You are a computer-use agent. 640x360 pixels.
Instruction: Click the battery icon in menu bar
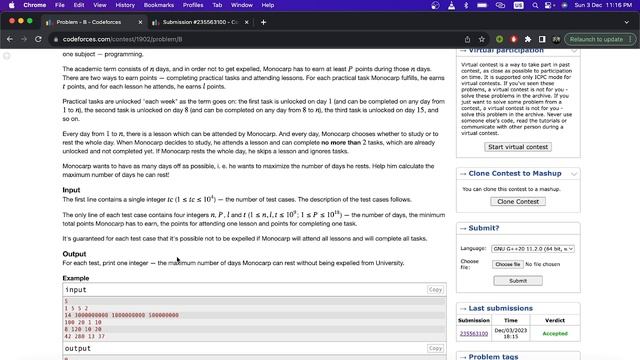click(x=482, y=5)
